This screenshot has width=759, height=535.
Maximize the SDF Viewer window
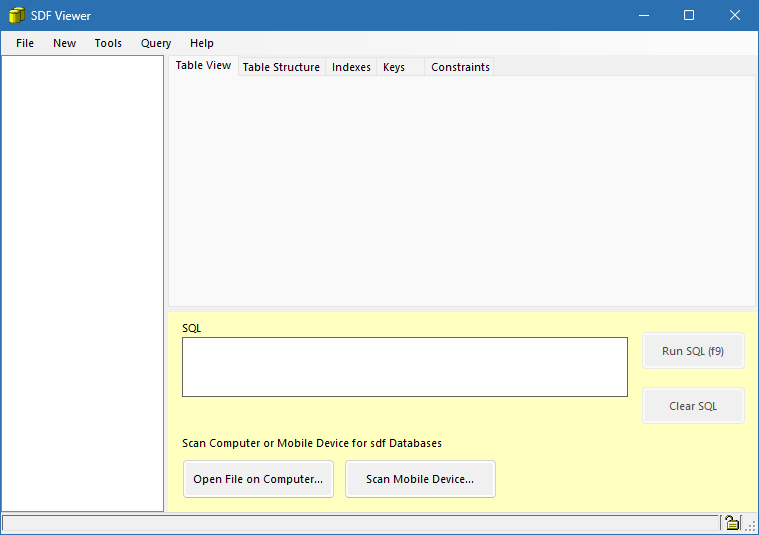point(689,15)
